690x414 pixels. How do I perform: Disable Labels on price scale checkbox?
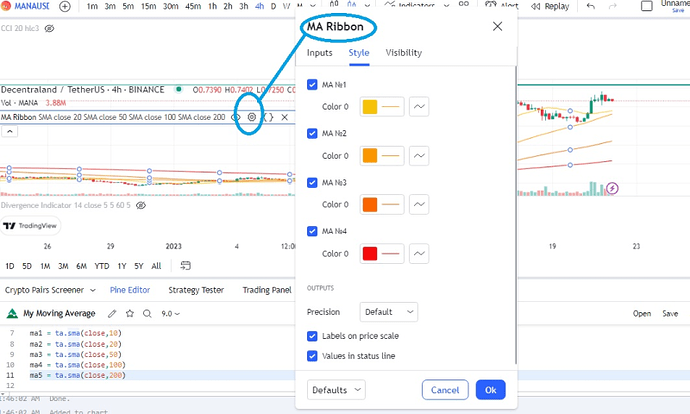(313, 336)
